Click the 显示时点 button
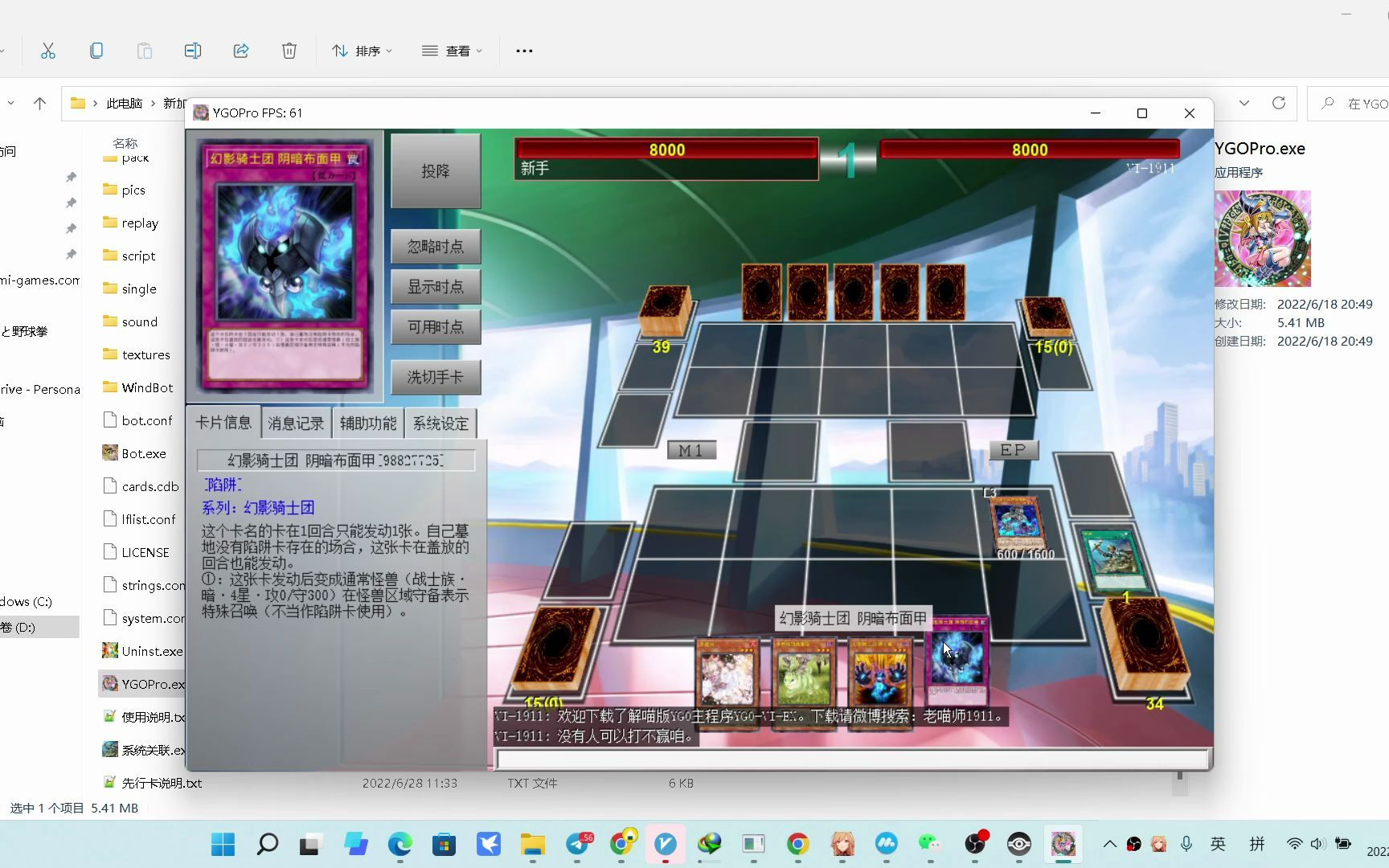Screen dimensions: 1389x868 tap(436, 287)
